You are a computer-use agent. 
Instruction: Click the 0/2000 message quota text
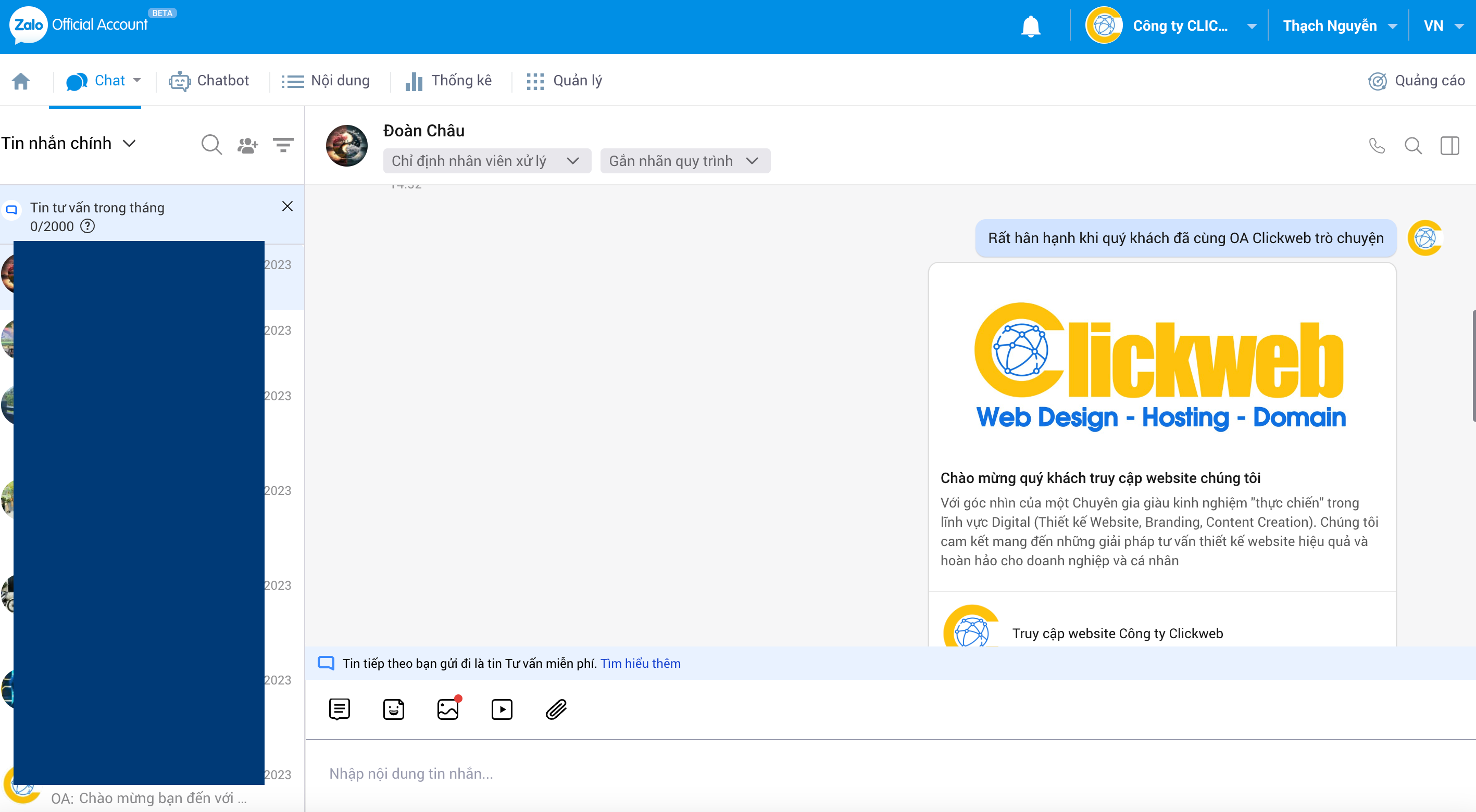52,226
